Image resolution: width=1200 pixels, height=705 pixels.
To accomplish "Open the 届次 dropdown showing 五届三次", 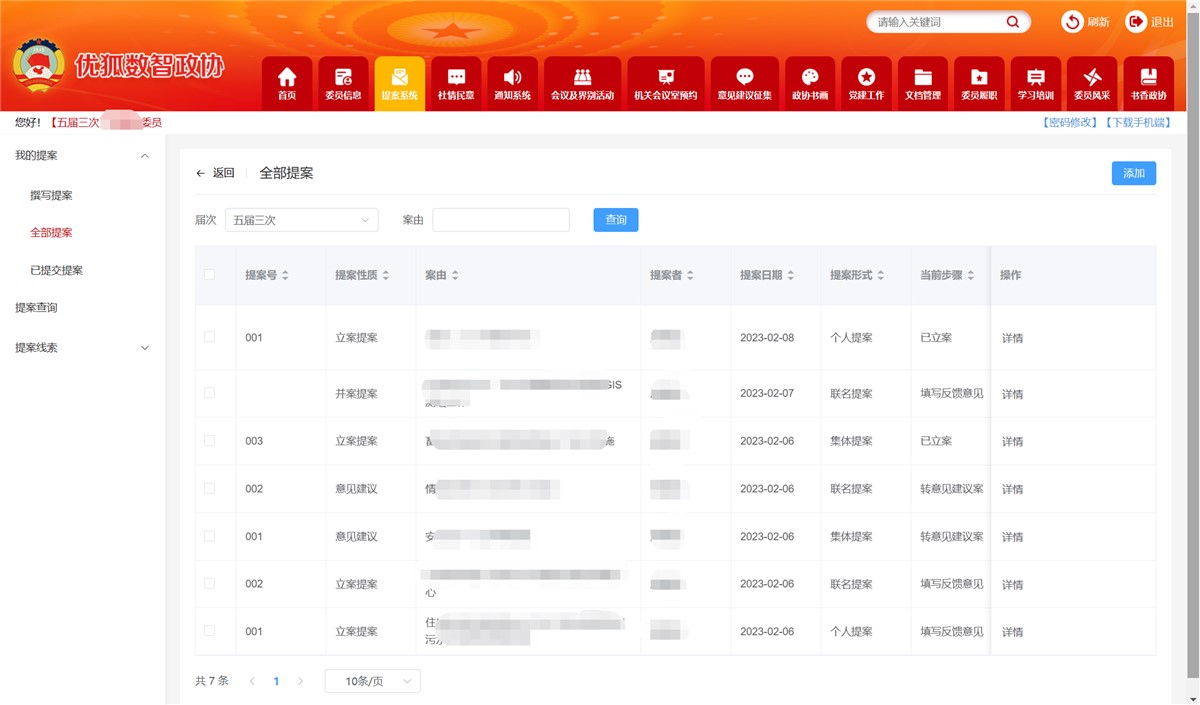I will pyautogui.click(x=300, y=219).
